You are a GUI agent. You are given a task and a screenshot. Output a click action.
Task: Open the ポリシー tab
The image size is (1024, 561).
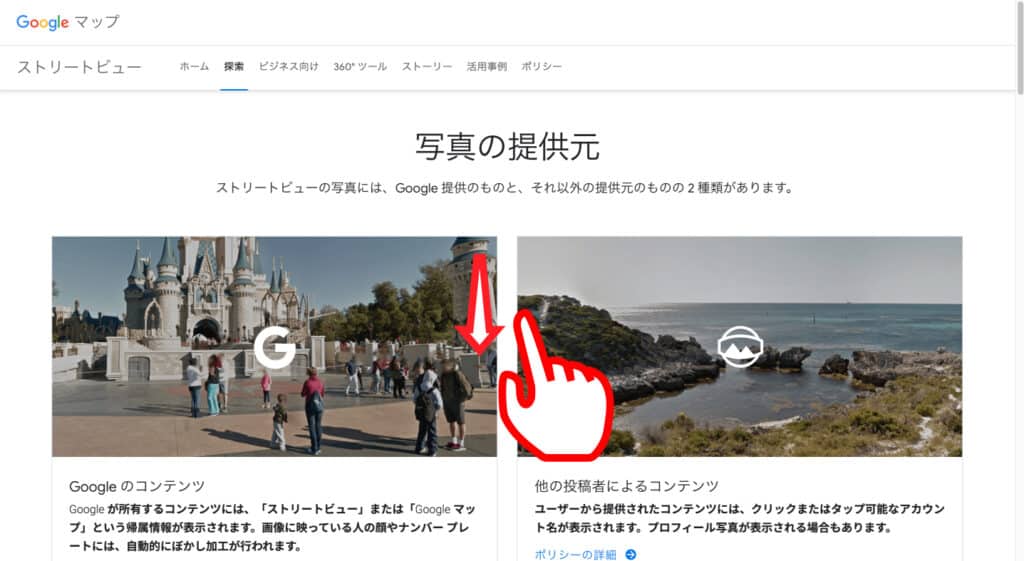541,67
